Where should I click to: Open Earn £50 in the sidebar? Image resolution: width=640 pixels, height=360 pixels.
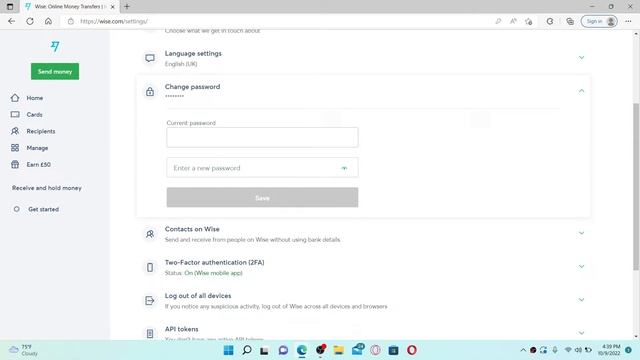click(38, 165)
